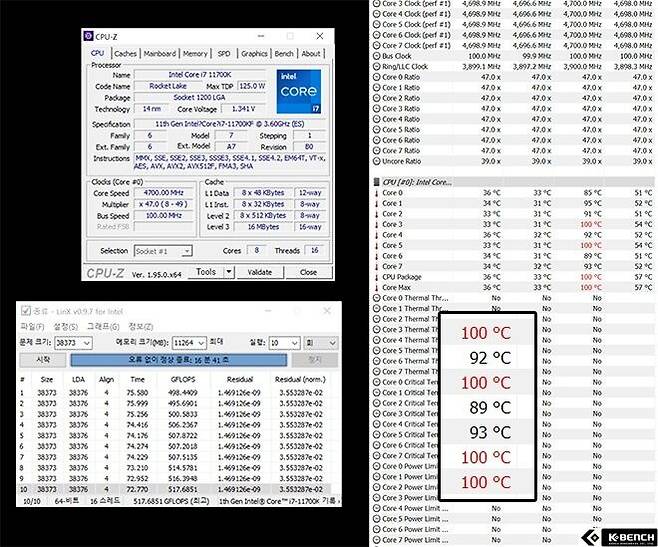
Task: Open the Tools dropdown arrow in CPU-Z
Action: tap(229, 272)
